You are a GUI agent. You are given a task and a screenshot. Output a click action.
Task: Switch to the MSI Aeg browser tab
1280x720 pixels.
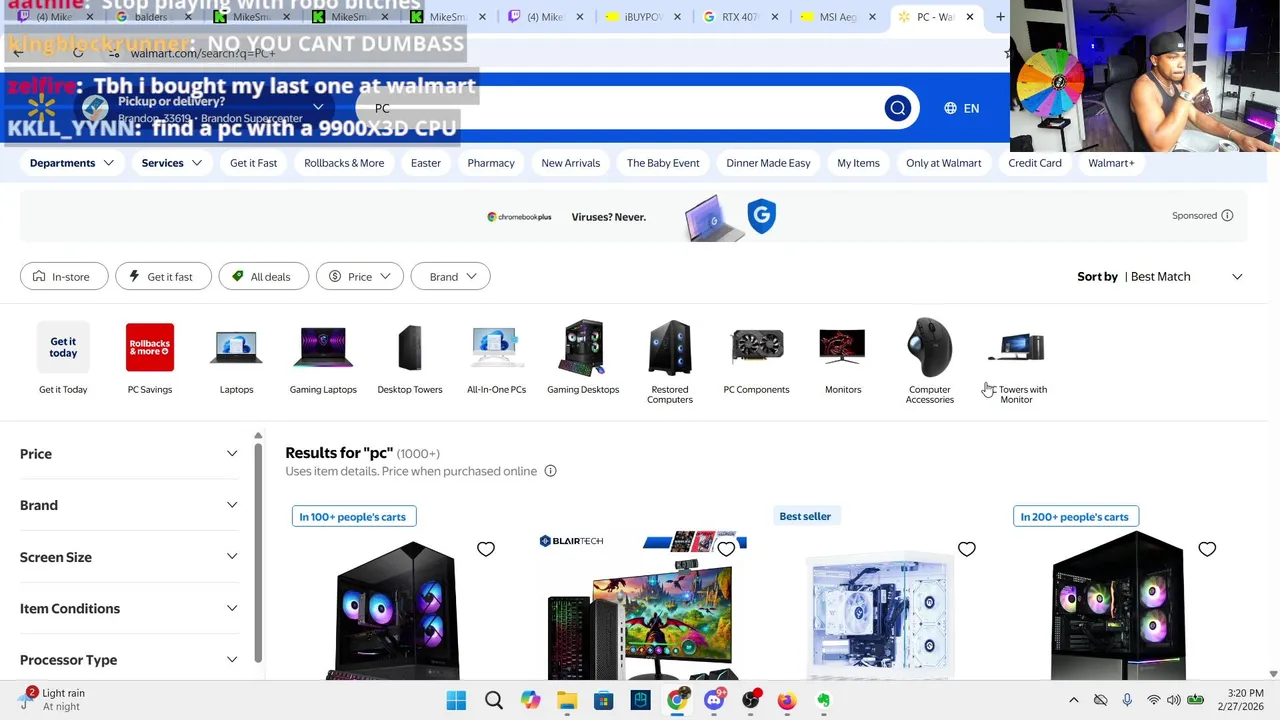838,17
